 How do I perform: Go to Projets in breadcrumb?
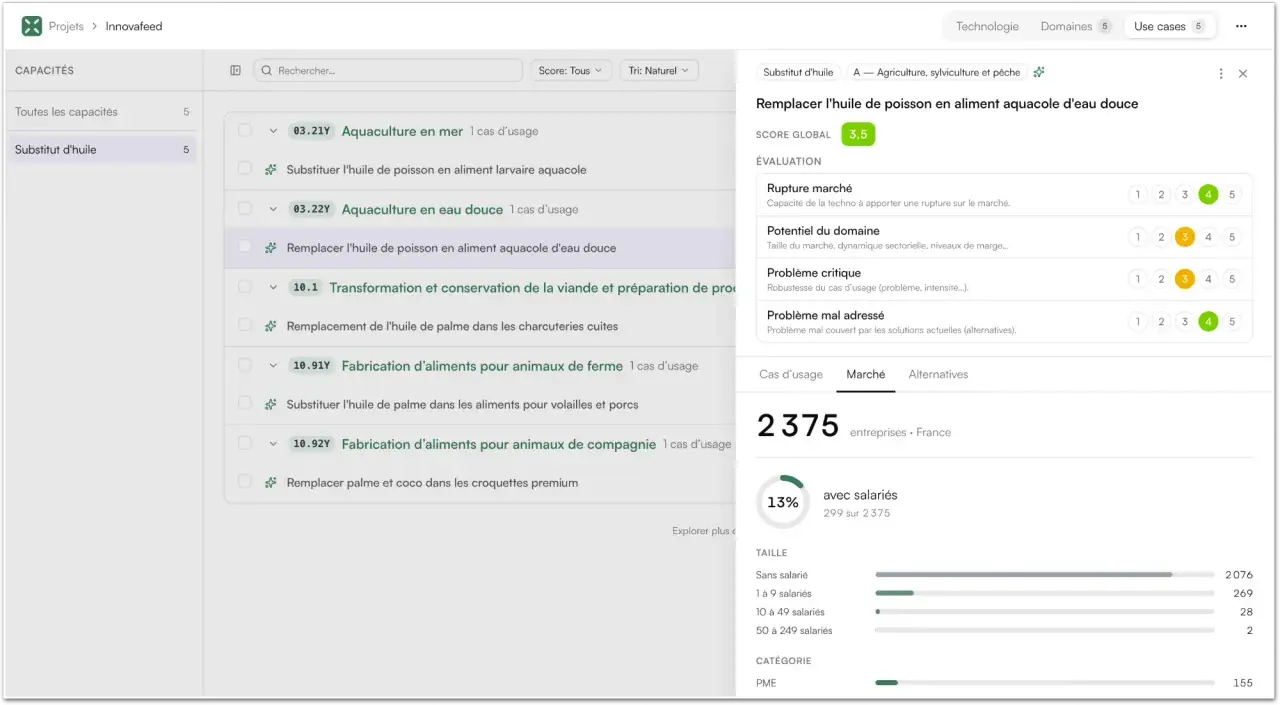click(x=66, y=27)
